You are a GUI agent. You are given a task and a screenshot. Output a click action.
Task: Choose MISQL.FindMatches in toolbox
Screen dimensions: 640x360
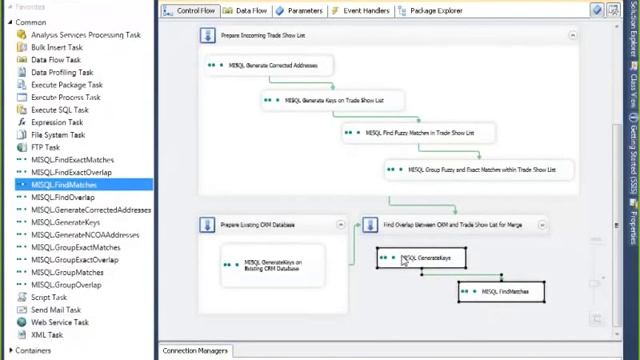(84, 184)
